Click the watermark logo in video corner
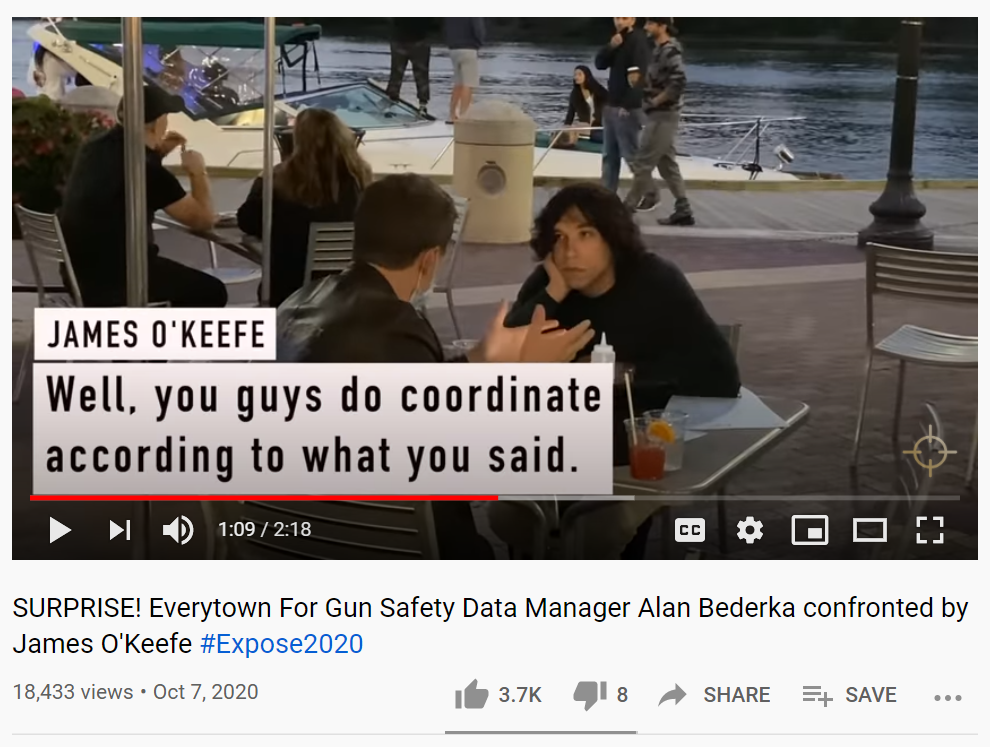 pos(929,452)
